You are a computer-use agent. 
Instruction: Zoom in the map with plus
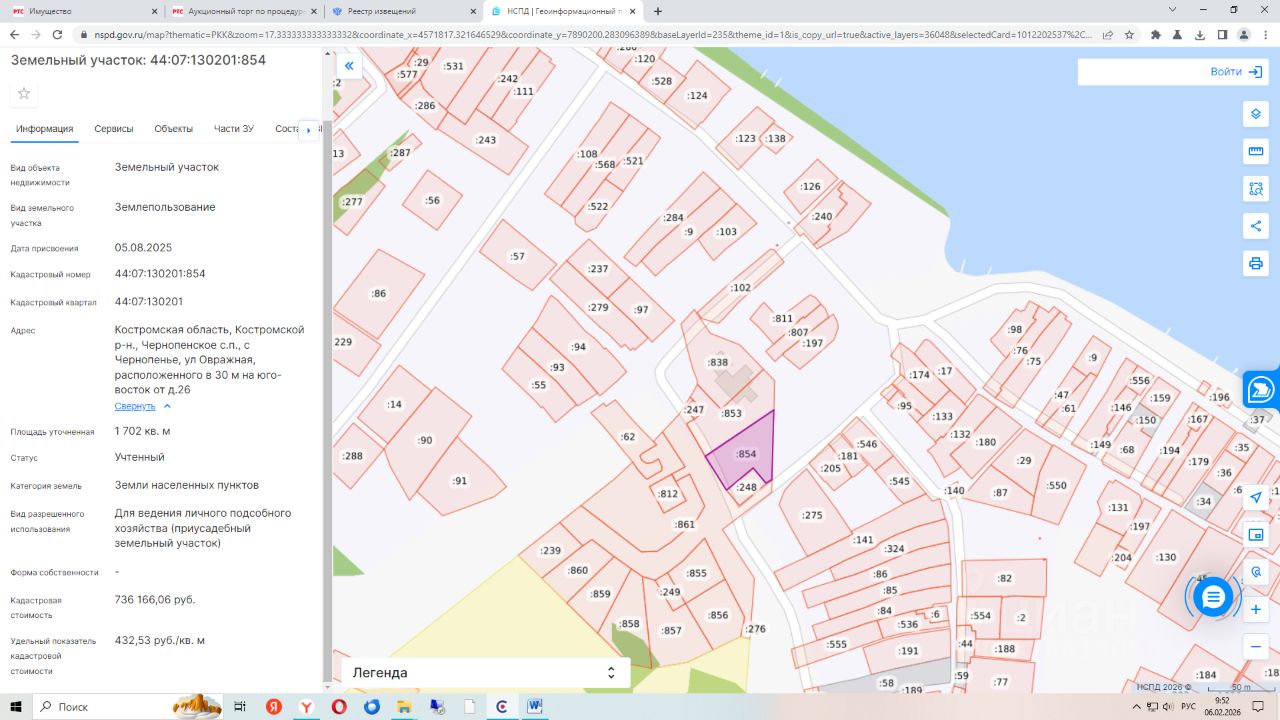click(1256, 609)
